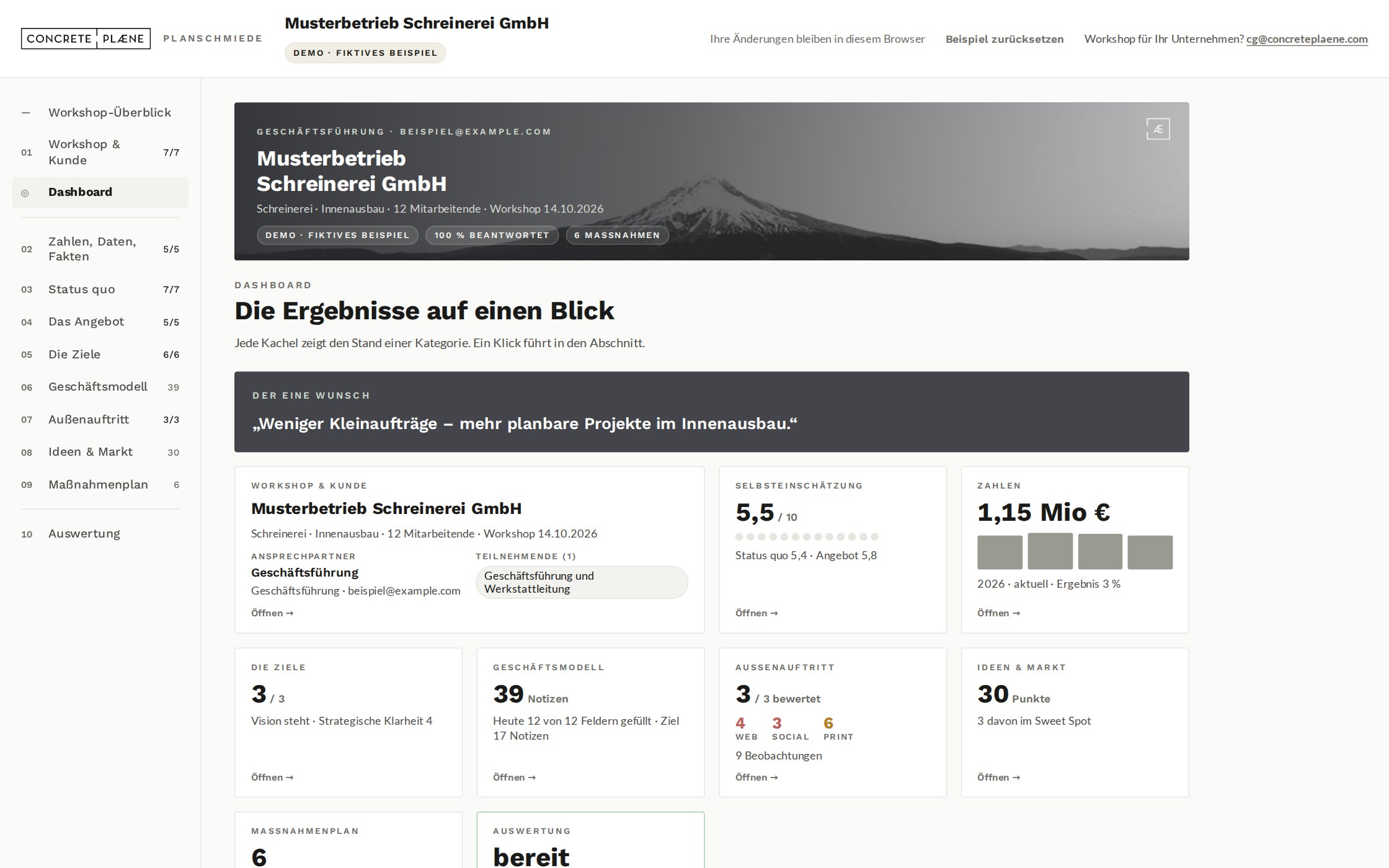Click the 30 Punkte figure
Screen dimensions: 1389x868
tap(1014, 695)
